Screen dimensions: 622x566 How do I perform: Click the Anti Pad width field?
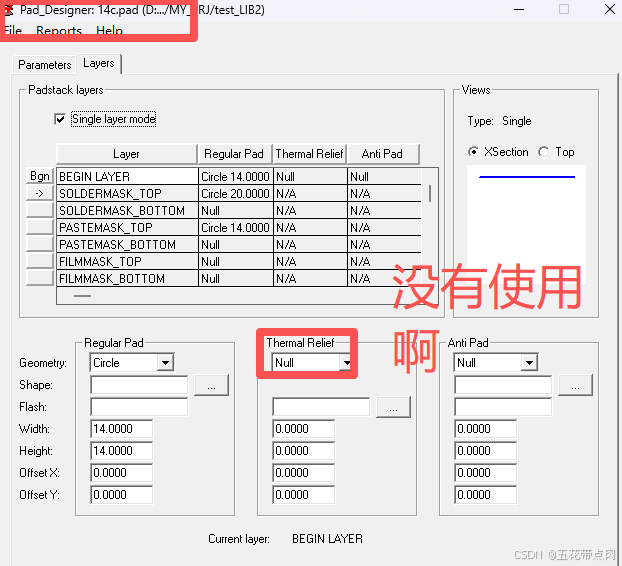tap(486, 429)
